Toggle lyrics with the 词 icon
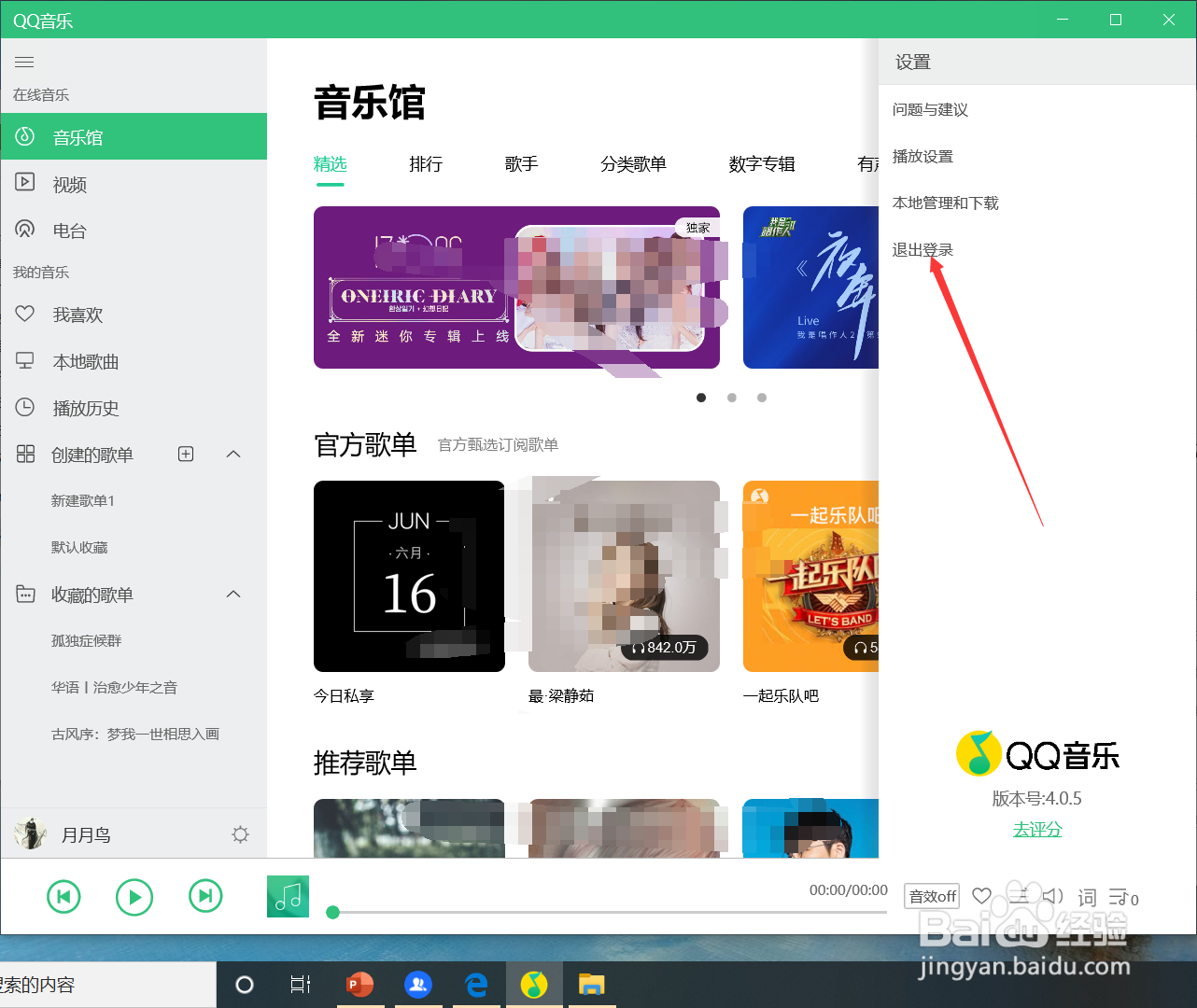 coord(1087,898)
